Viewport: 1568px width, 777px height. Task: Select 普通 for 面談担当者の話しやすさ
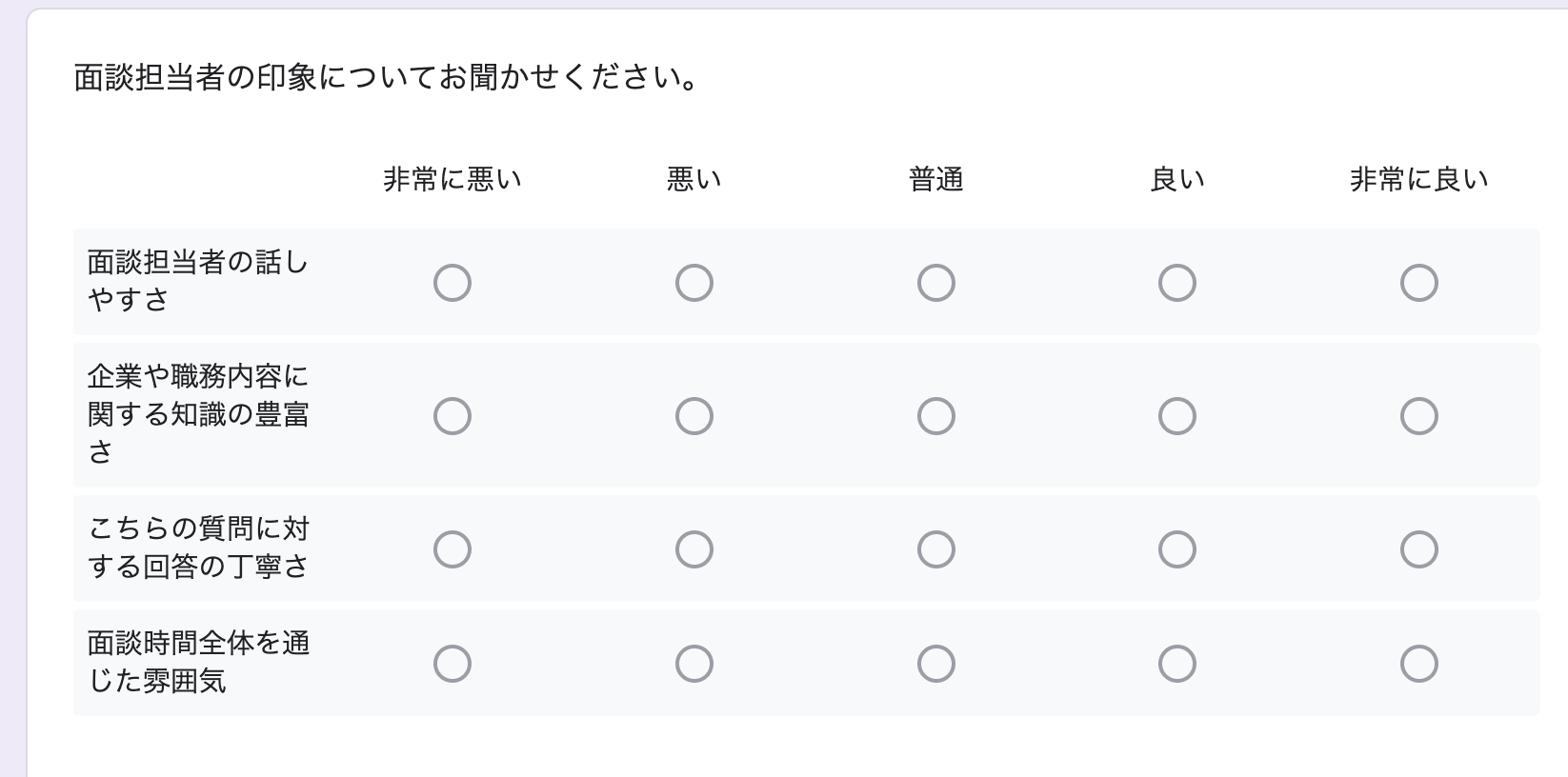936,283
